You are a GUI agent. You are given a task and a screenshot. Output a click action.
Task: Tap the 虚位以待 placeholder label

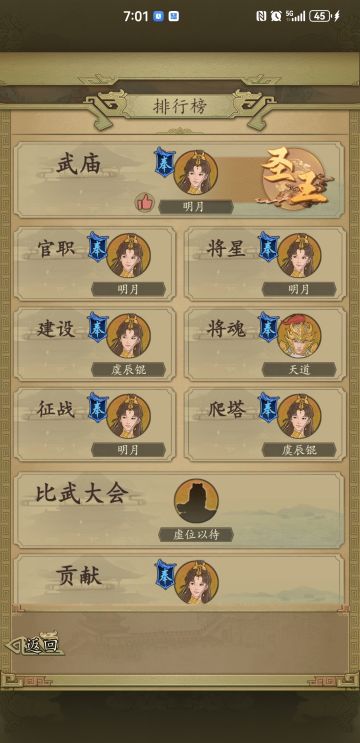click(x=196, y=535)
